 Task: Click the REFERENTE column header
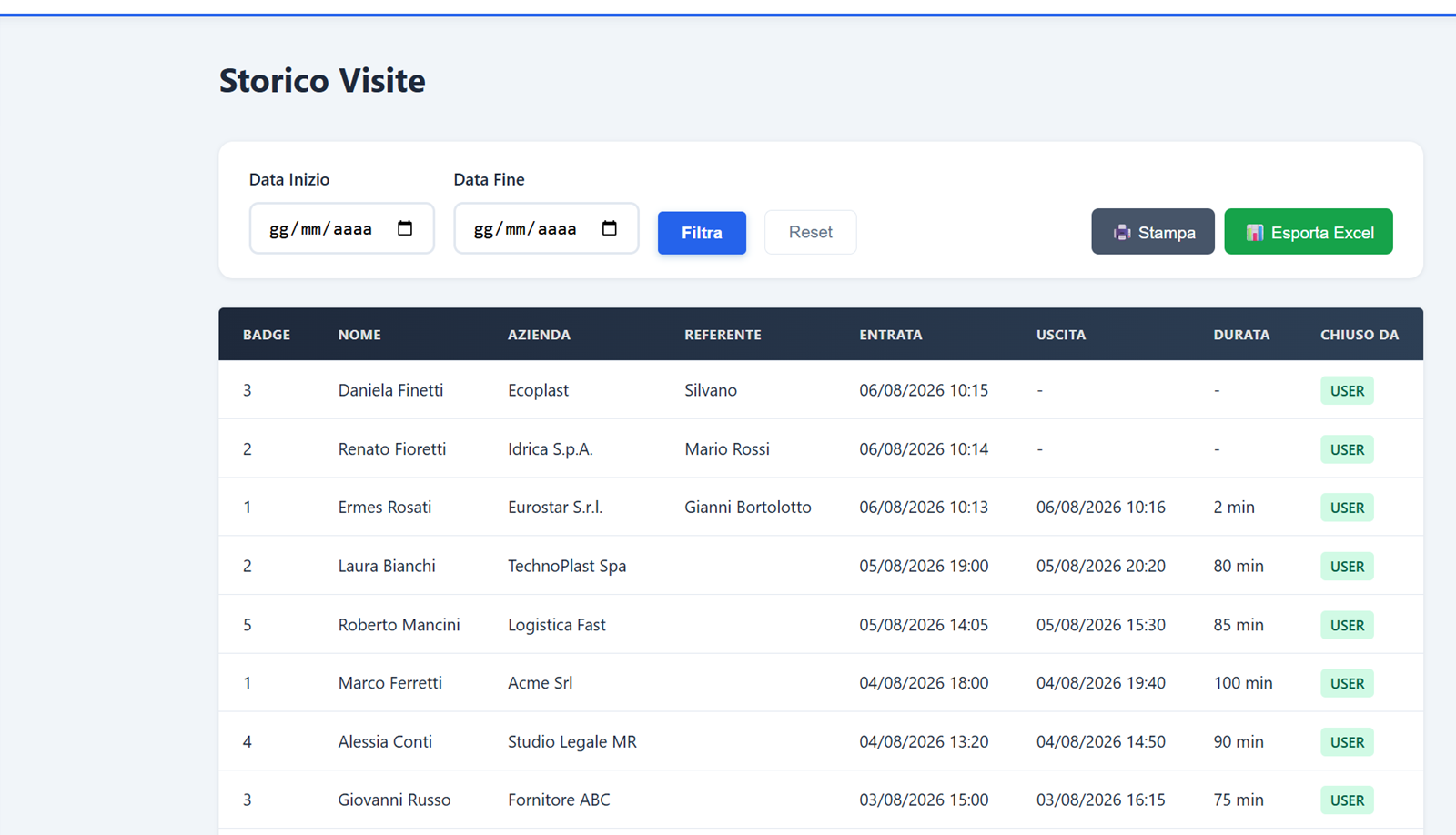[x=723, y=335]
